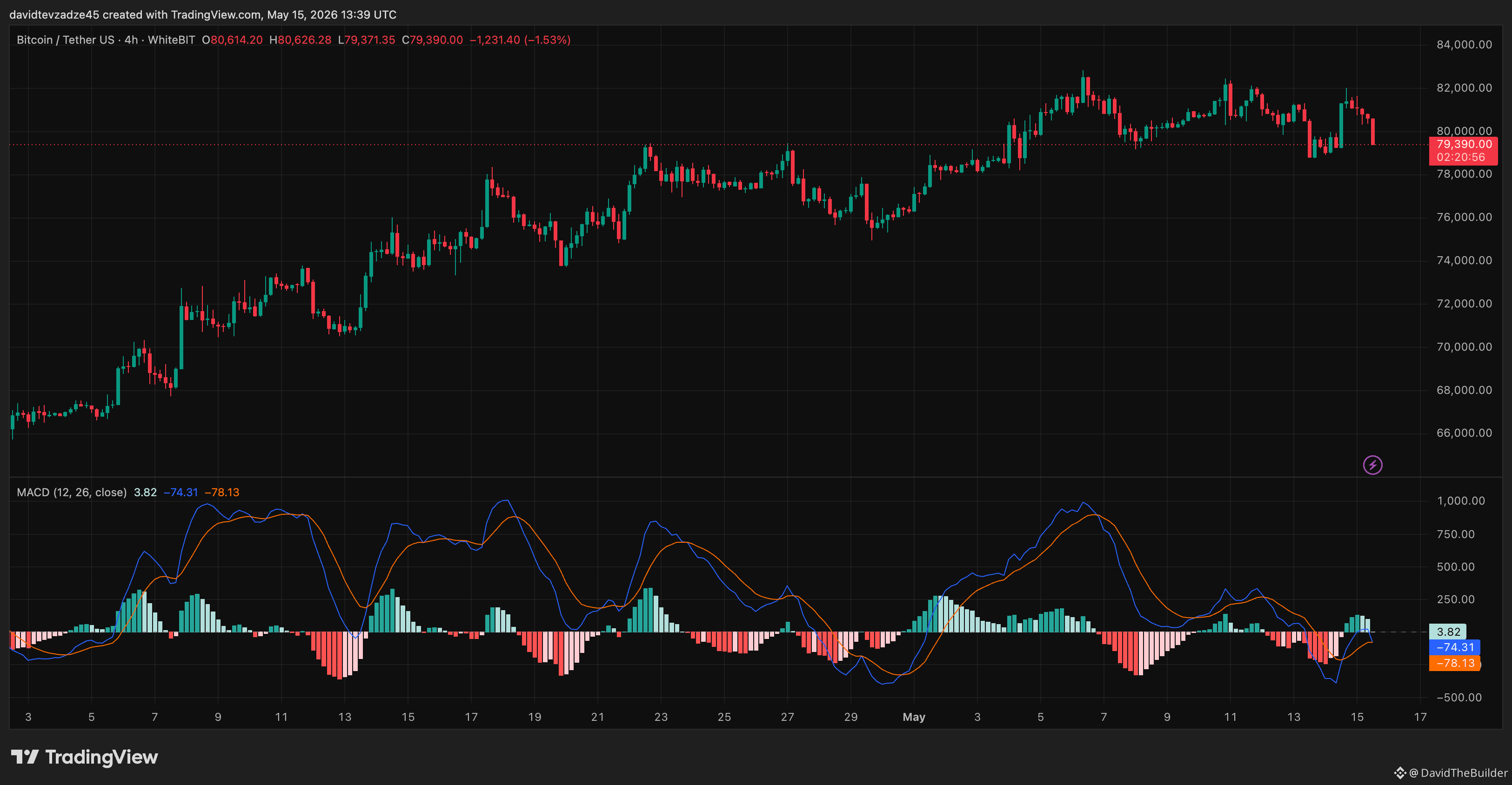
Task: Click the 70,000.00 price axis label
Action: 1464,347
